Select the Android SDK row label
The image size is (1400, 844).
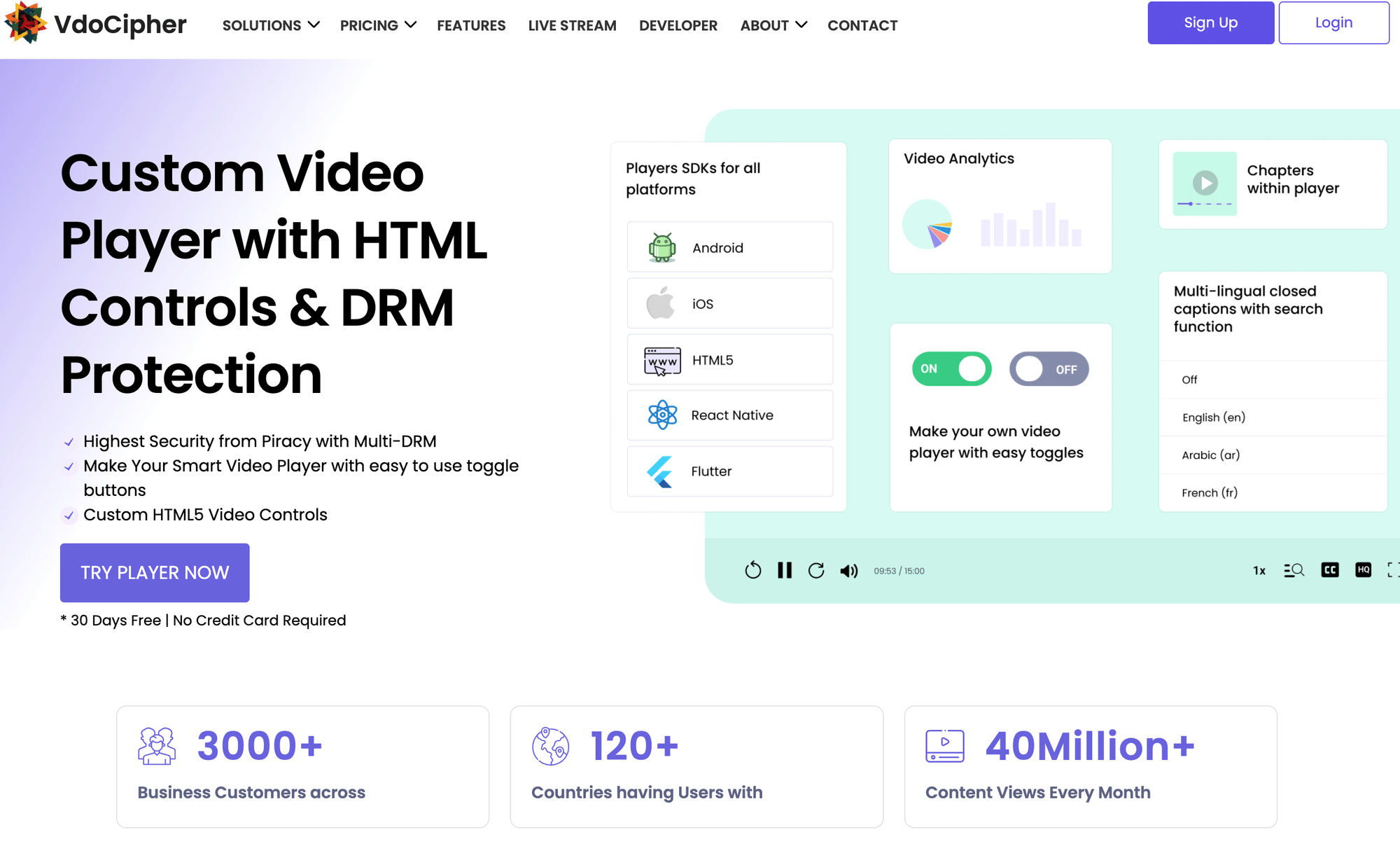717,248
